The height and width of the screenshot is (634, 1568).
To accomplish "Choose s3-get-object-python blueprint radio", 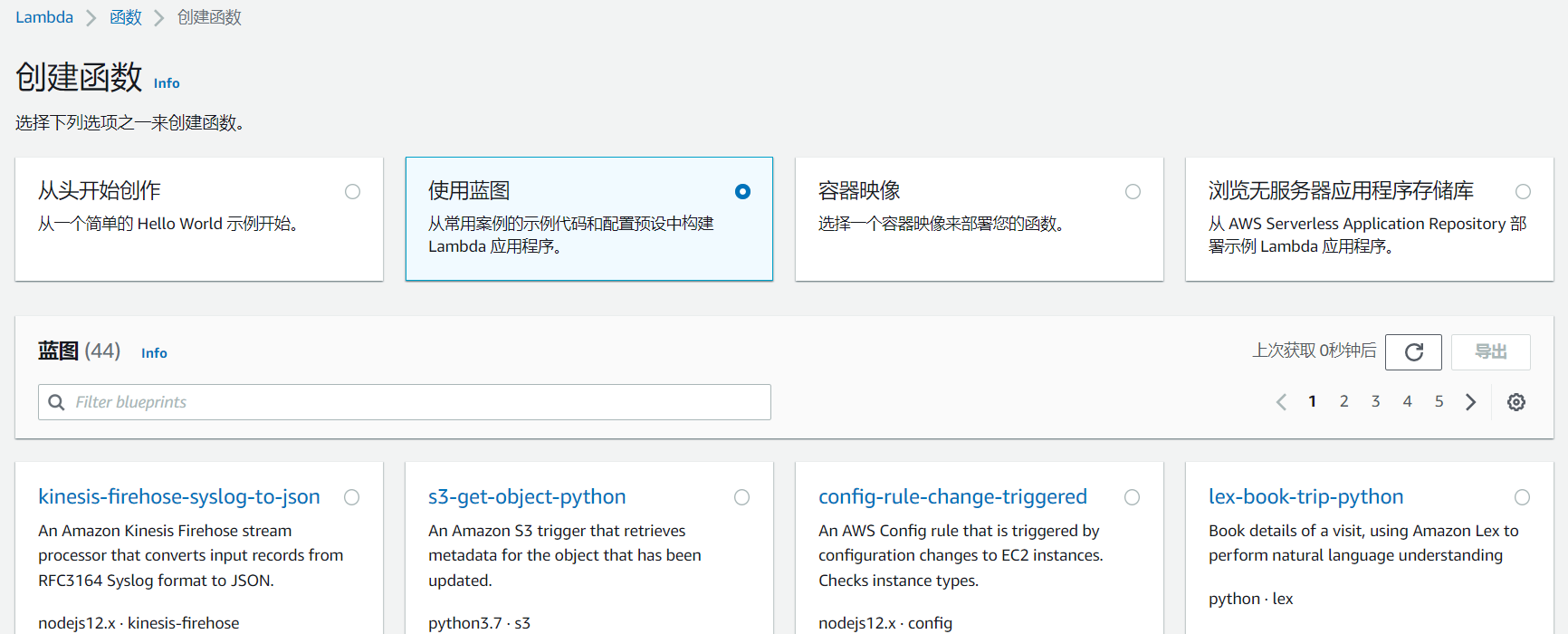I will 742,497.
